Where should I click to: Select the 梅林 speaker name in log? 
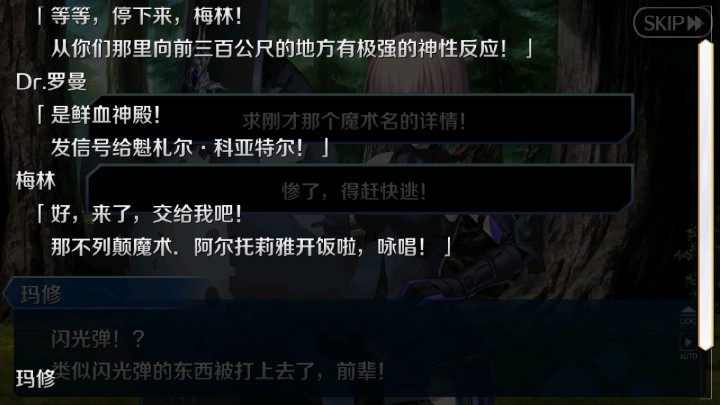(35, 180)
